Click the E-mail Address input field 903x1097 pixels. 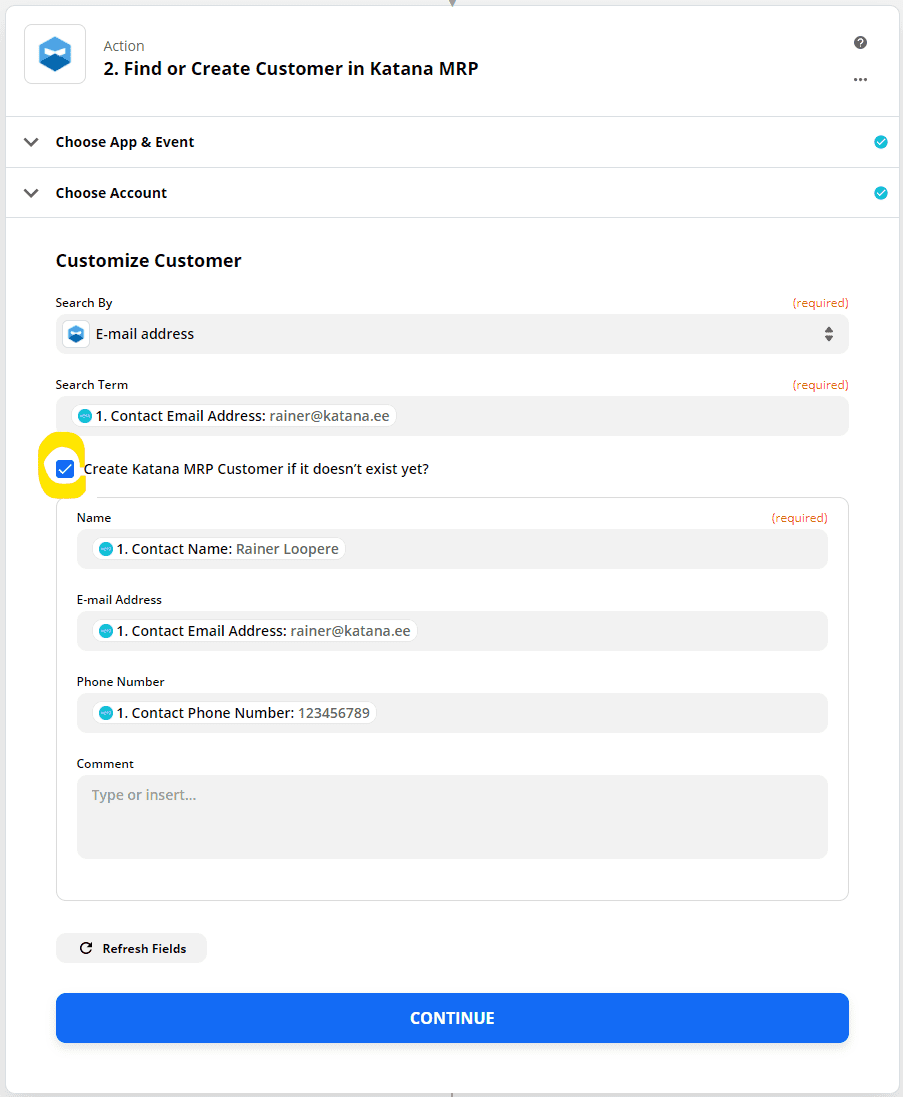pyautogui.click(x=452, y=631)
